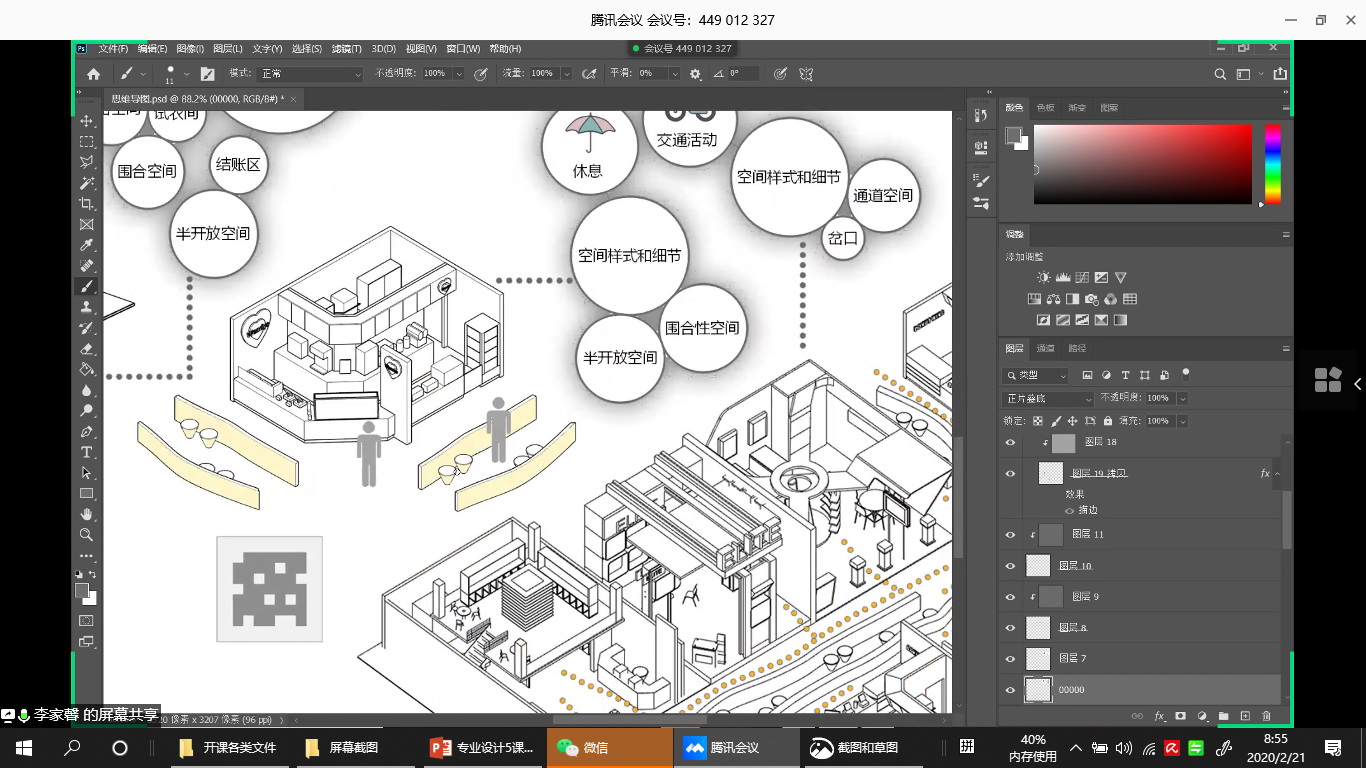Select the Clone Stamp tool

(87, 307)
